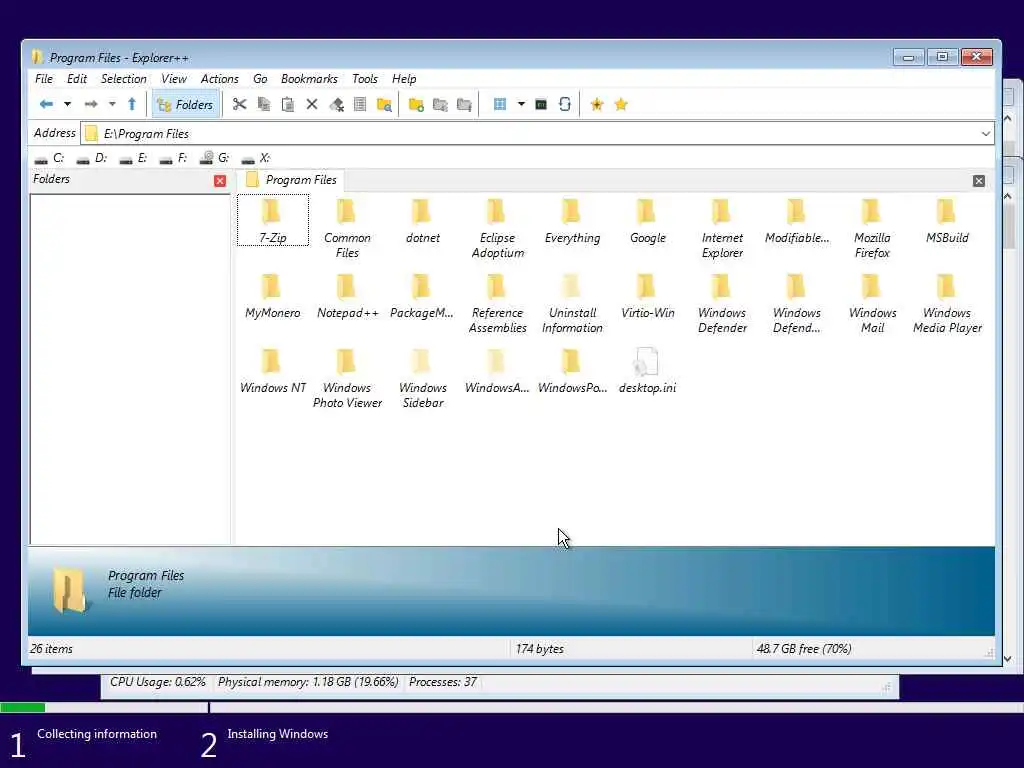The image size is (1024, 768).
Task: Switch to drive X:
Action: point(255,158)
